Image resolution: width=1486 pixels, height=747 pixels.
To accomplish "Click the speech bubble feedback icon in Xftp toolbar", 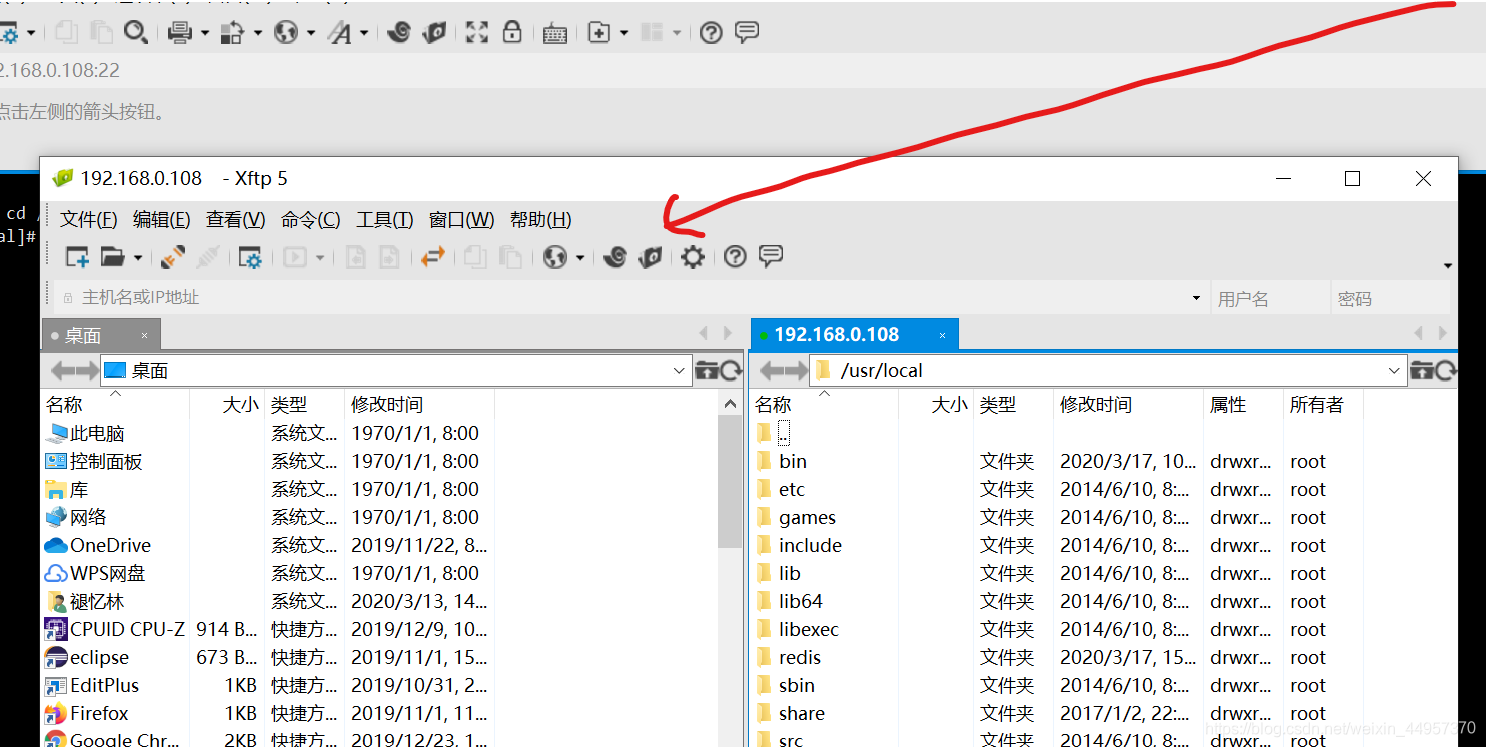I will point(771,257).
